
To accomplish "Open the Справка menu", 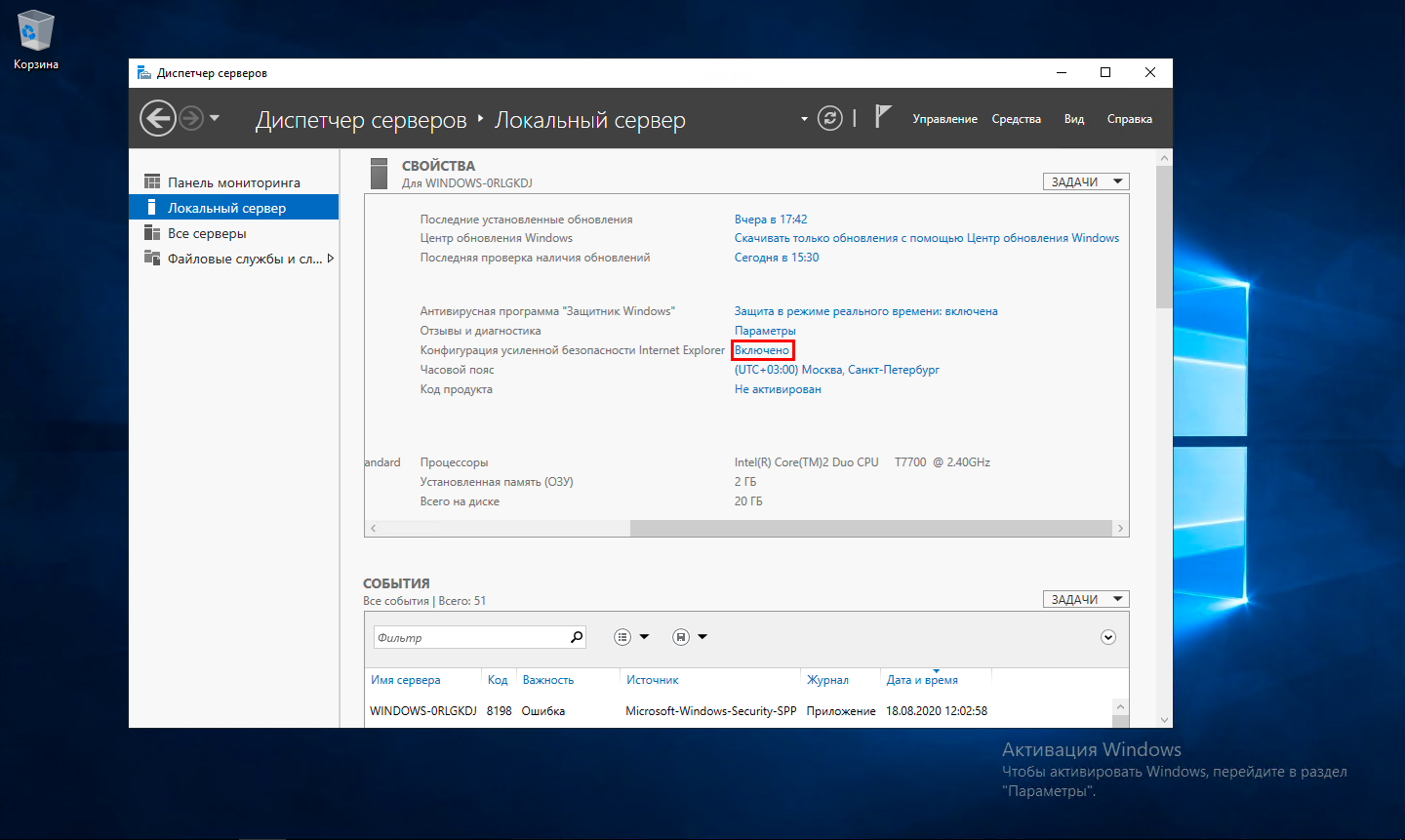I will point(1129,119).
